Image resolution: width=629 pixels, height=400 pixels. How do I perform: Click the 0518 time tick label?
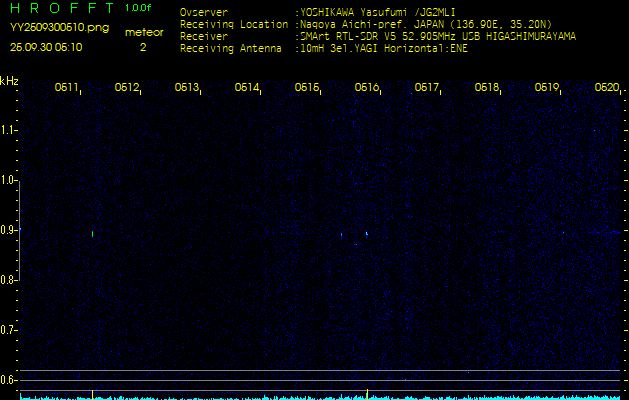[x=487, y=87]
